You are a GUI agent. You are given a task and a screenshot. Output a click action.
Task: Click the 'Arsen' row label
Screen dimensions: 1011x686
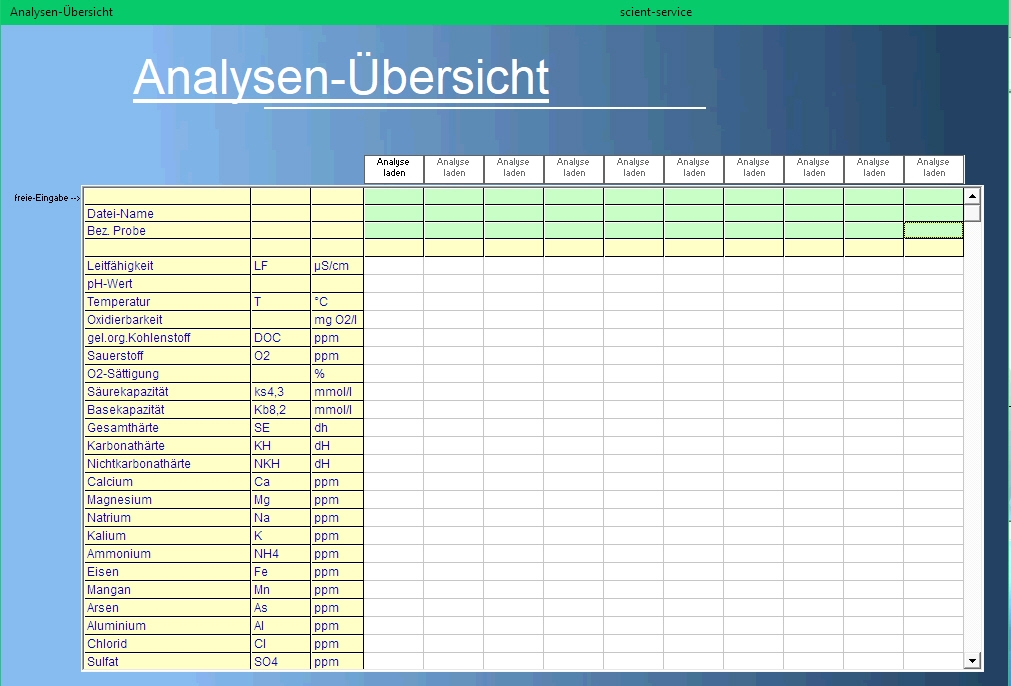[167, 609]
